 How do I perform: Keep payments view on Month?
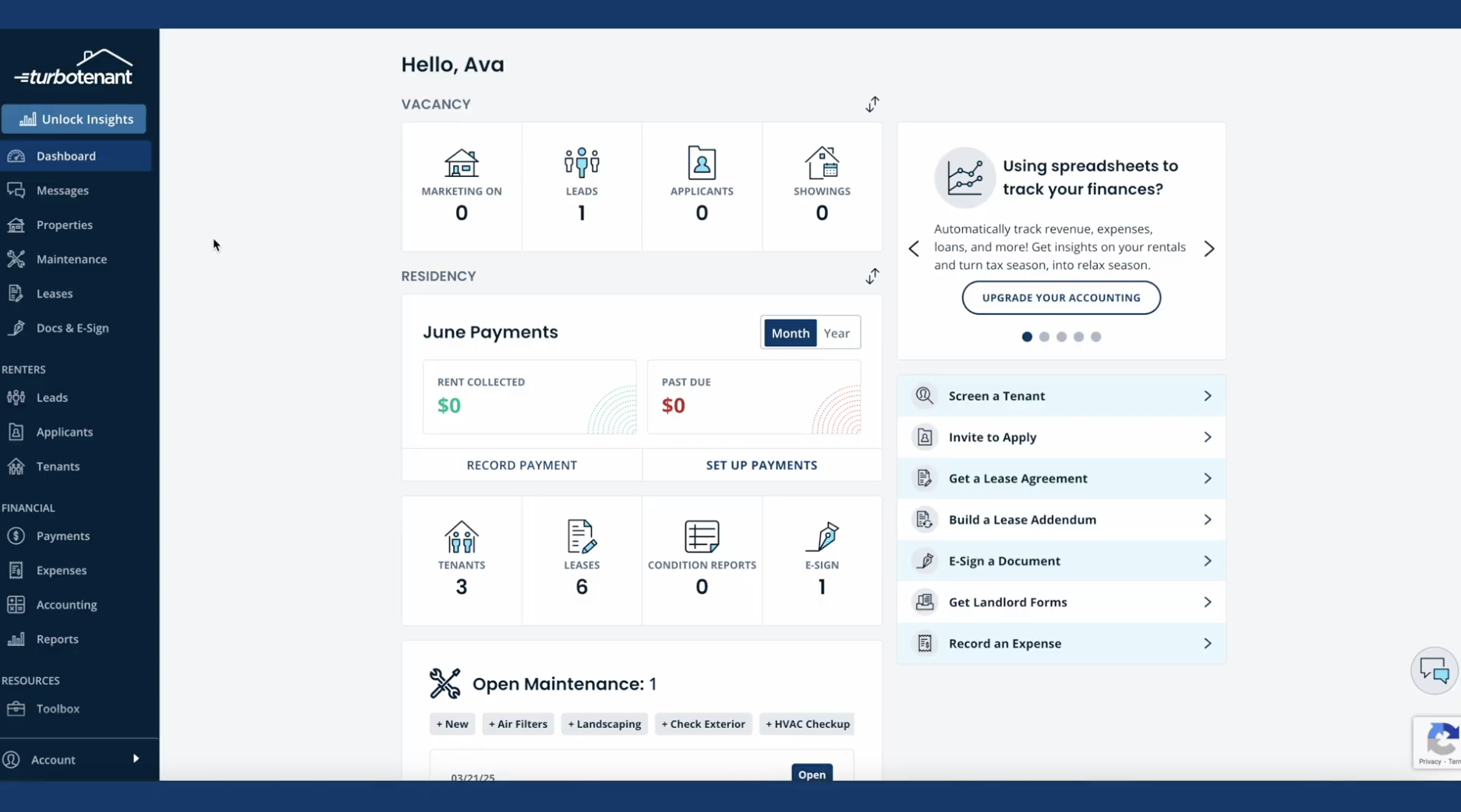(x=790, y=332)
